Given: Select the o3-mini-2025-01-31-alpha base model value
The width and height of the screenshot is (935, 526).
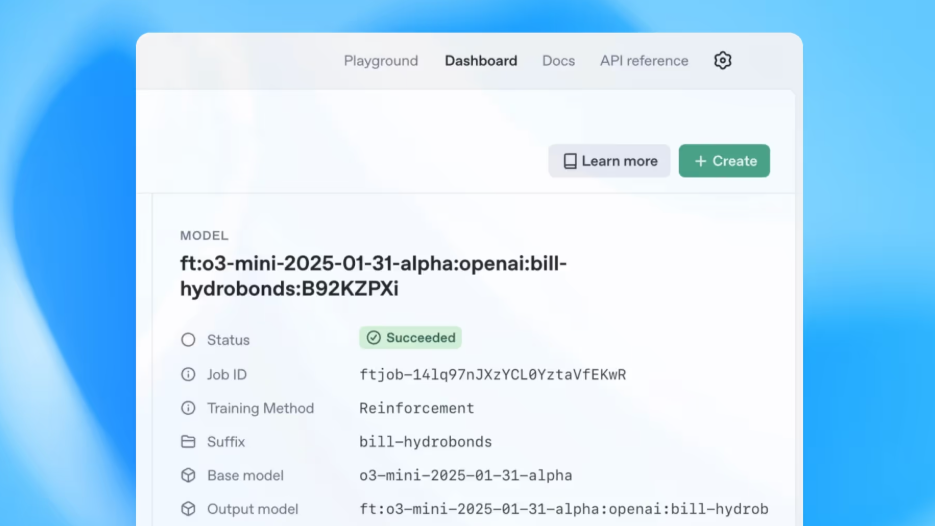Looking at the screenshot, I should click(x=466, y=475).
